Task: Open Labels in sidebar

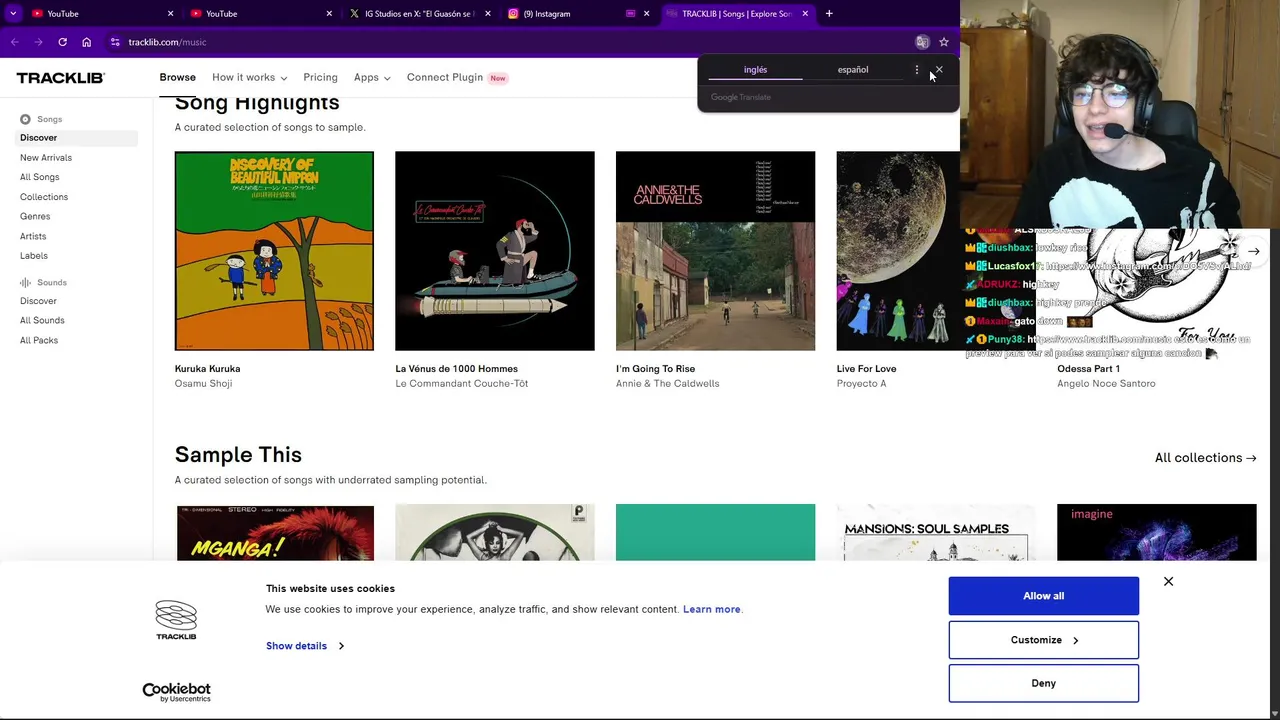Action: pos(34,255)
